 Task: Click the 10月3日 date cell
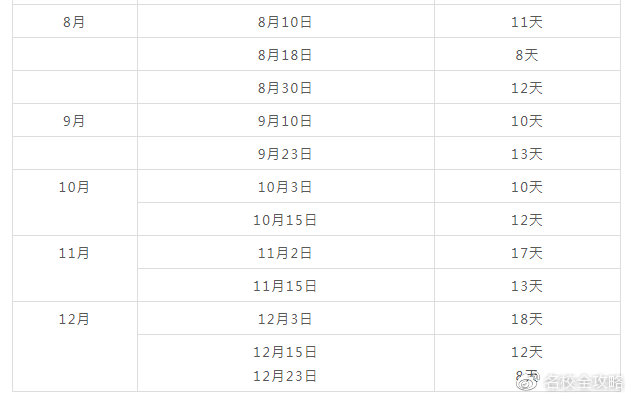click(286, 186)
